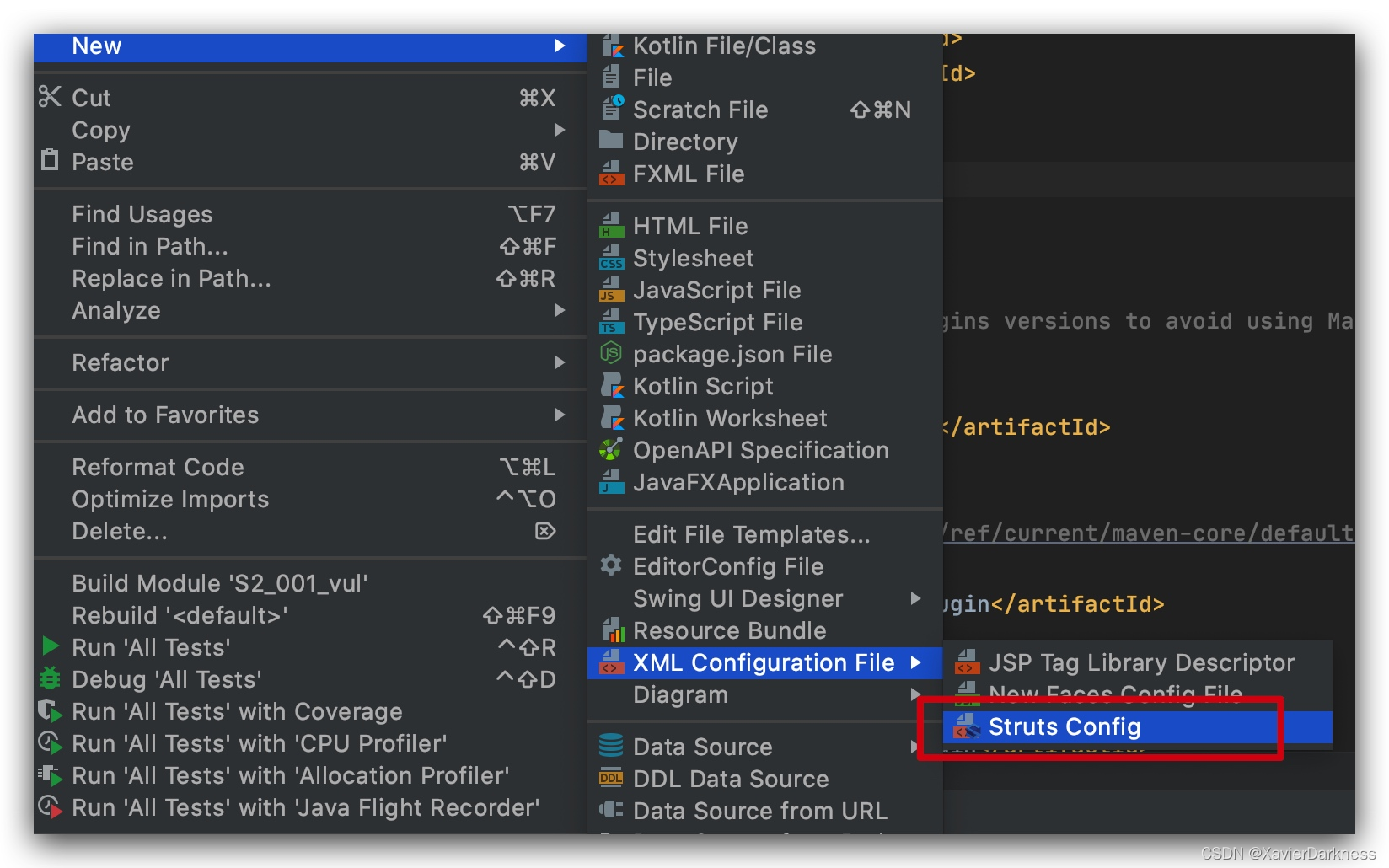Expand the Analyze submenu arrow
This screenshot has width=1389, height=868.
click(560, 310)
